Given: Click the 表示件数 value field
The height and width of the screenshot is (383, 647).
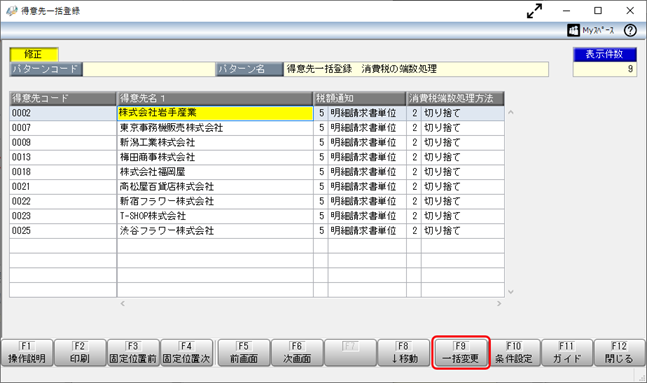Looking at the screenshot, I should [x=604, y=69].
